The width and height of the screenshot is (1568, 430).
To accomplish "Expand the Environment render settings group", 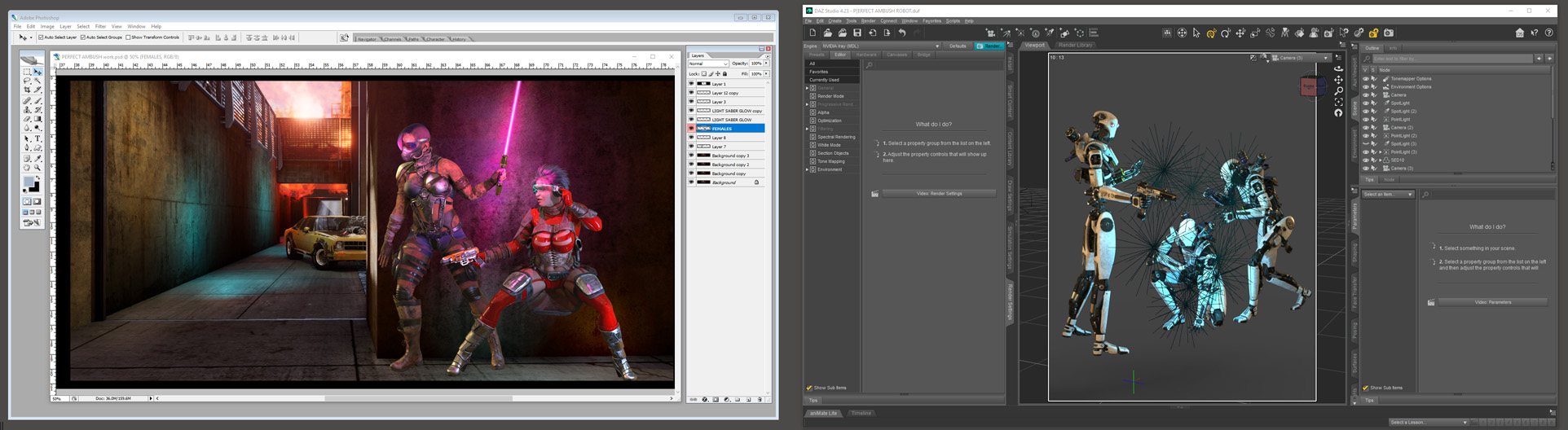I will (808, 169).
